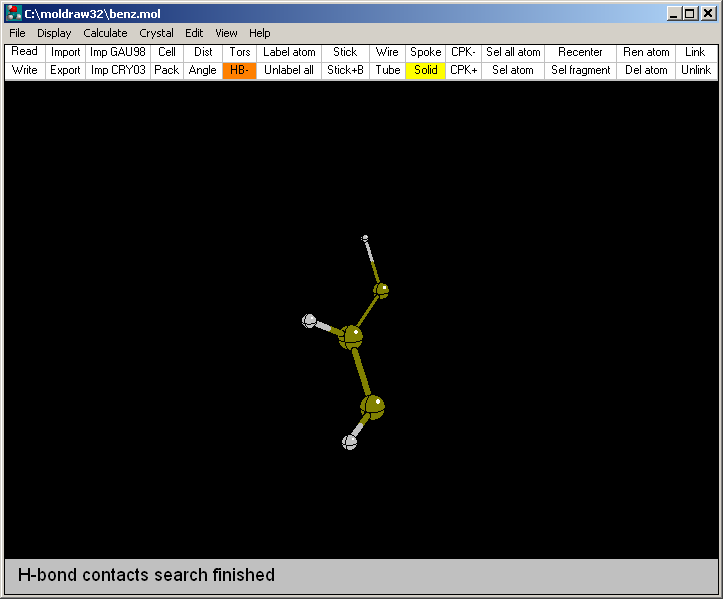Click the CPK- button

[463, 52]
